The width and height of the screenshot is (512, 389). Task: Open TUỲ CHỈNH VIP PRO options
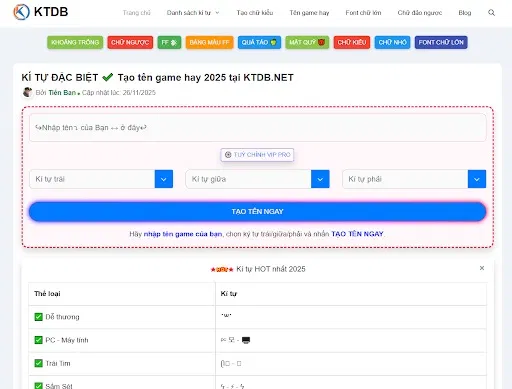tap(257, 155)
